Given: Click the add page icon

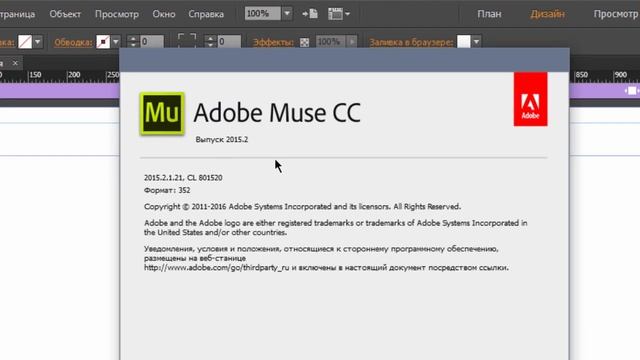Looking at the screenshot, I should (310, 13).
